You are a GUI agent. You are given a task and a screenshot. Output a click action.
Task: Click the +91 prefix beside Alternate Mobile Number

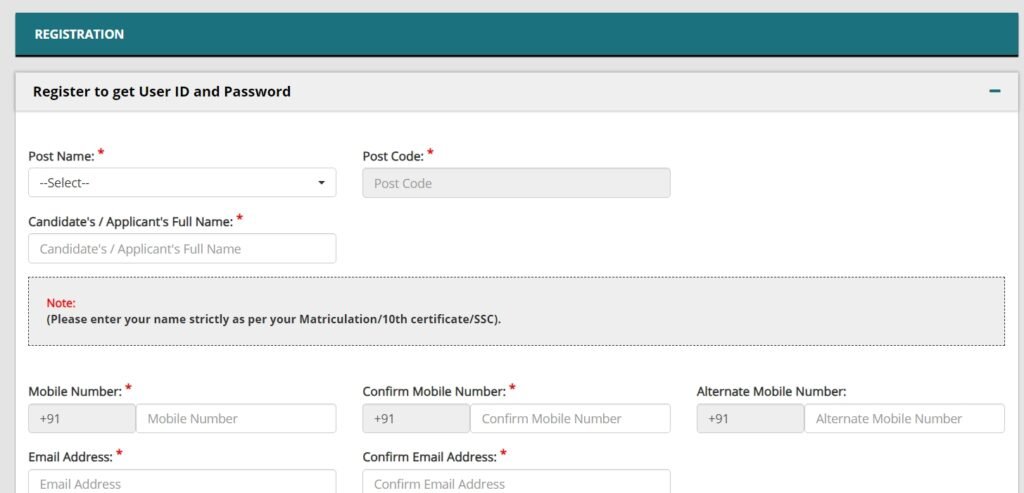pos(750,419)
